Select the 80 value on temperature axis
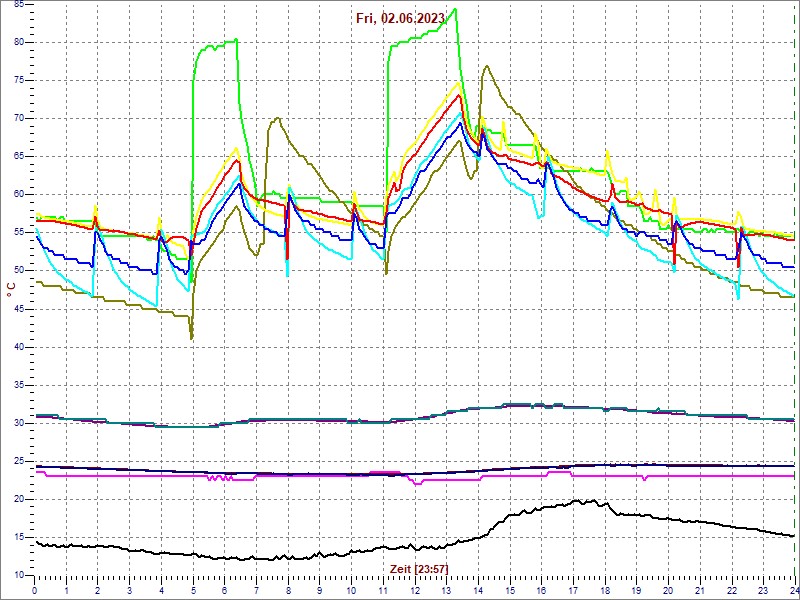800x600 pixels. [18, 43]
